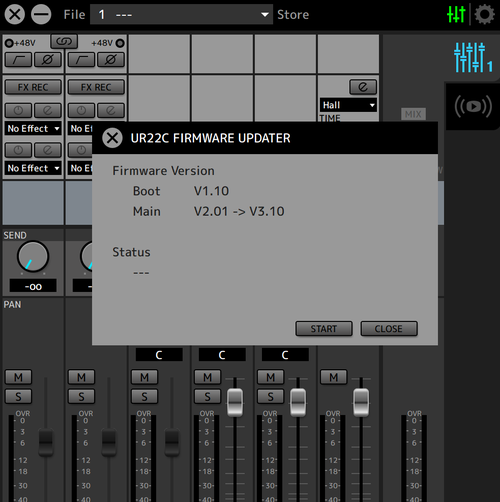500x502 pixels.
Task: Solo the third channel strip
Action: point(144,397)
